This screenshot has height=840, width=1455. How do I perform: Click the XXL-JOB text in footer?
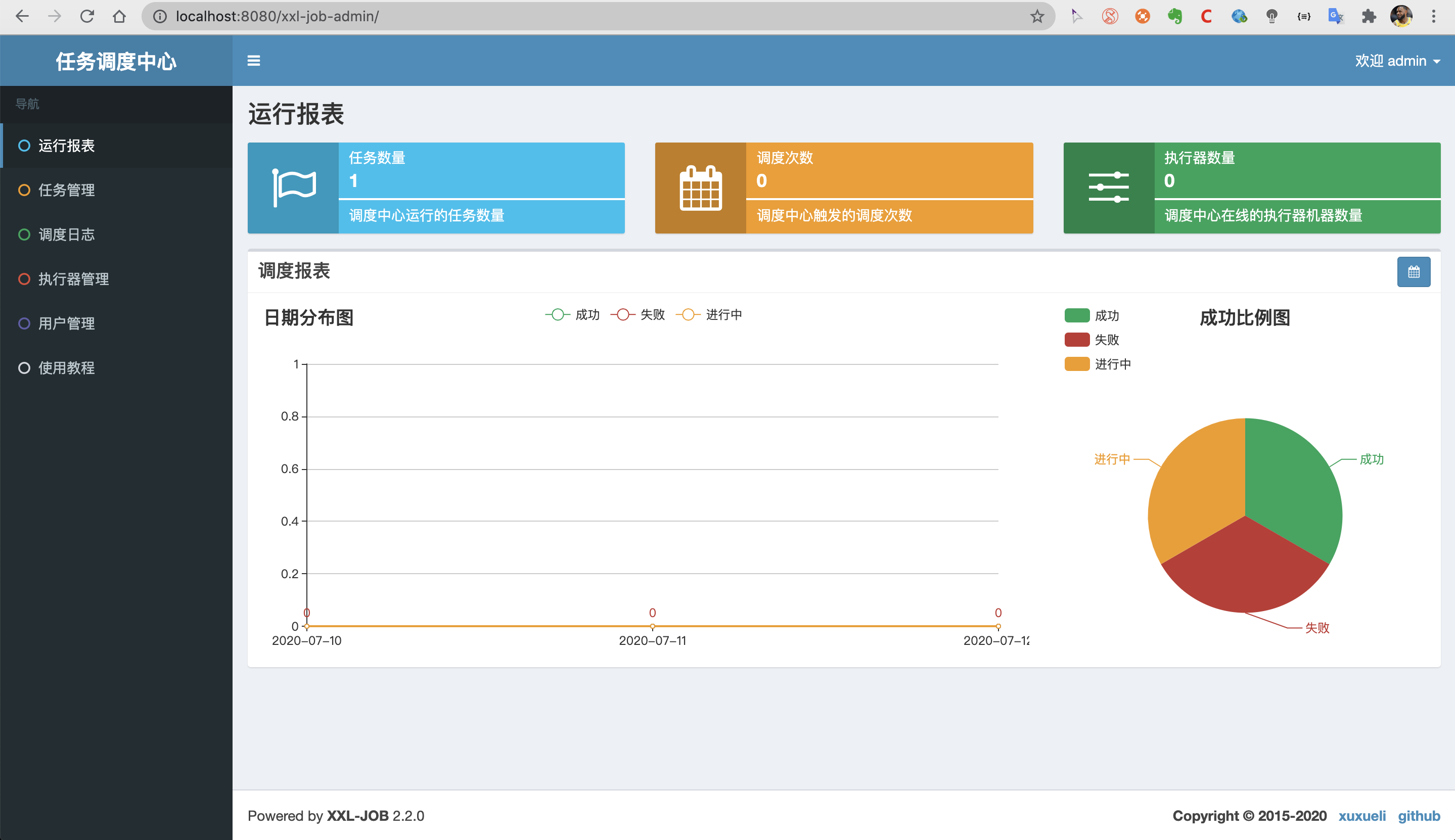pos(358,816)
